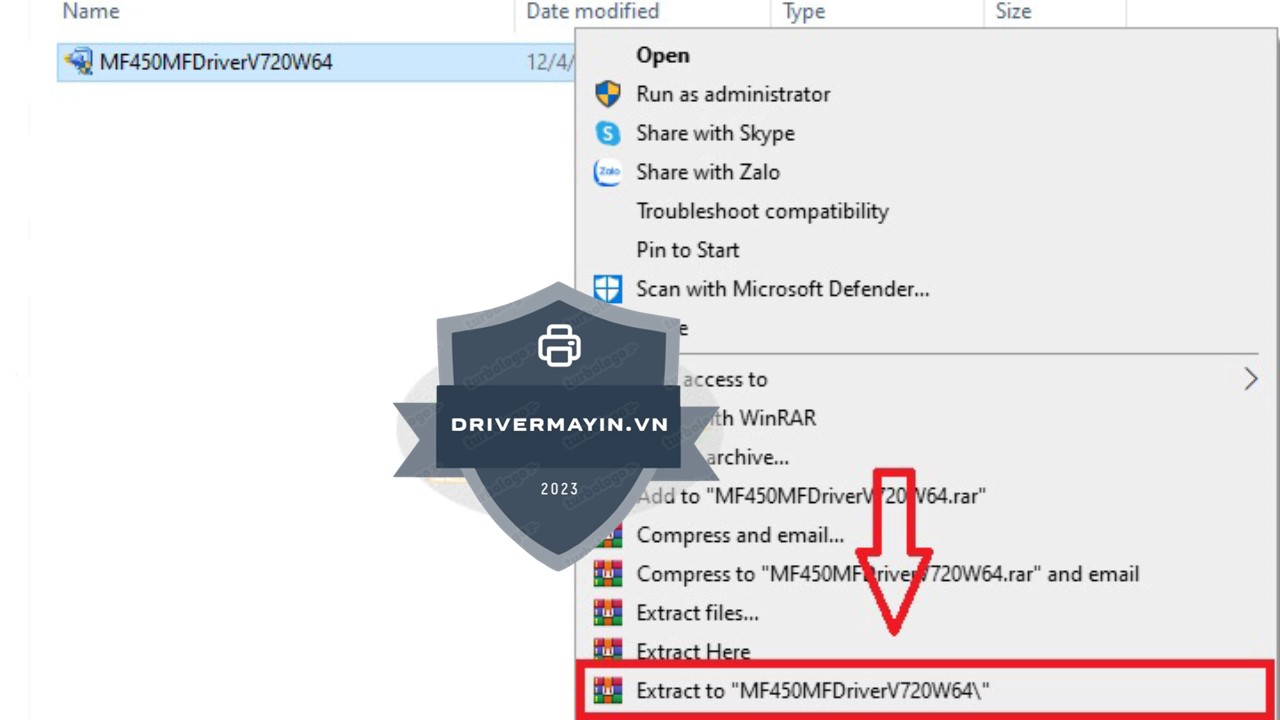Choose Extract Here menu entry

pos(693,652)
